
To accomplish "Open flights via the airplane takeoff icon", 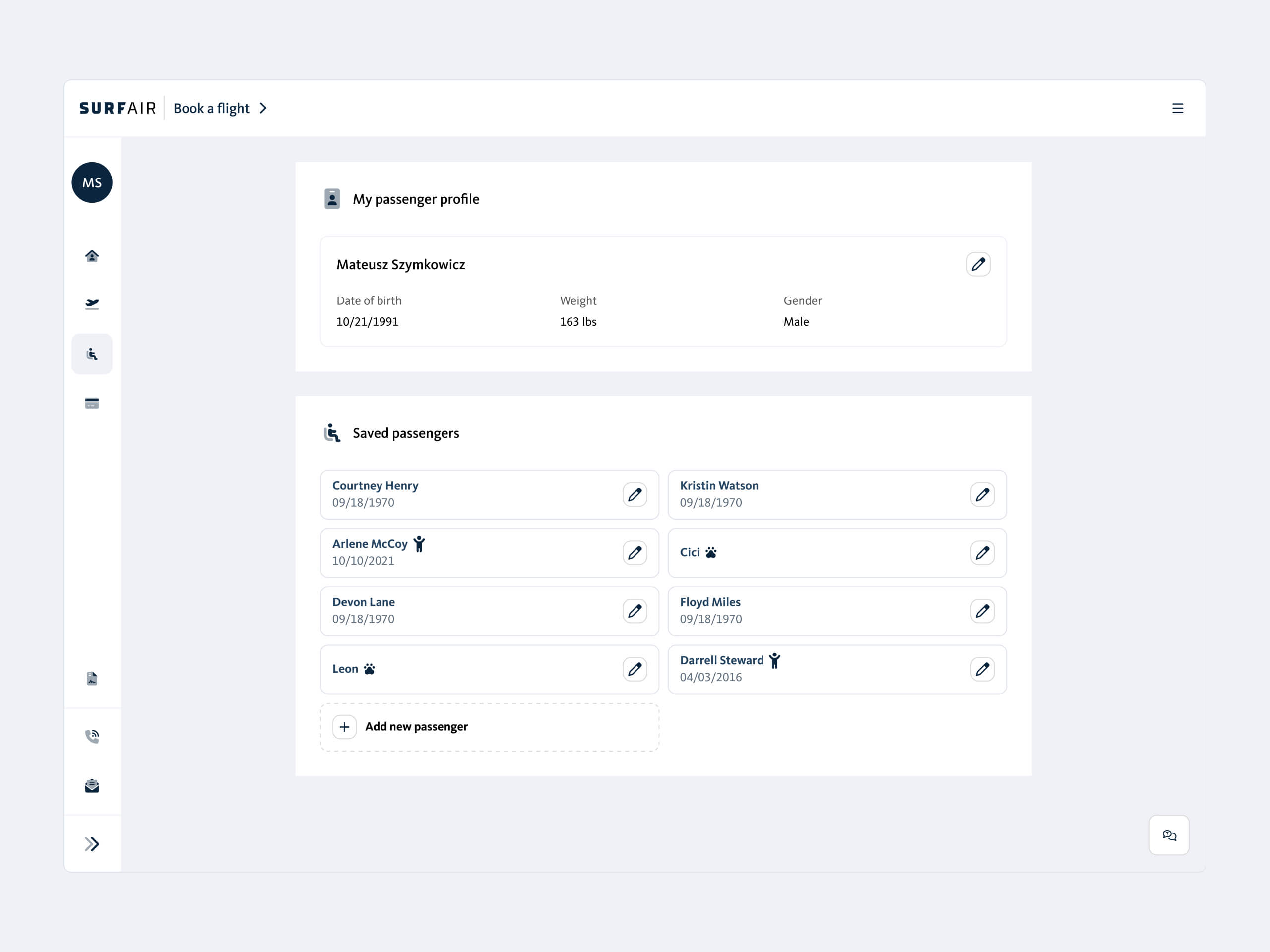I will (x=92, y=304).
